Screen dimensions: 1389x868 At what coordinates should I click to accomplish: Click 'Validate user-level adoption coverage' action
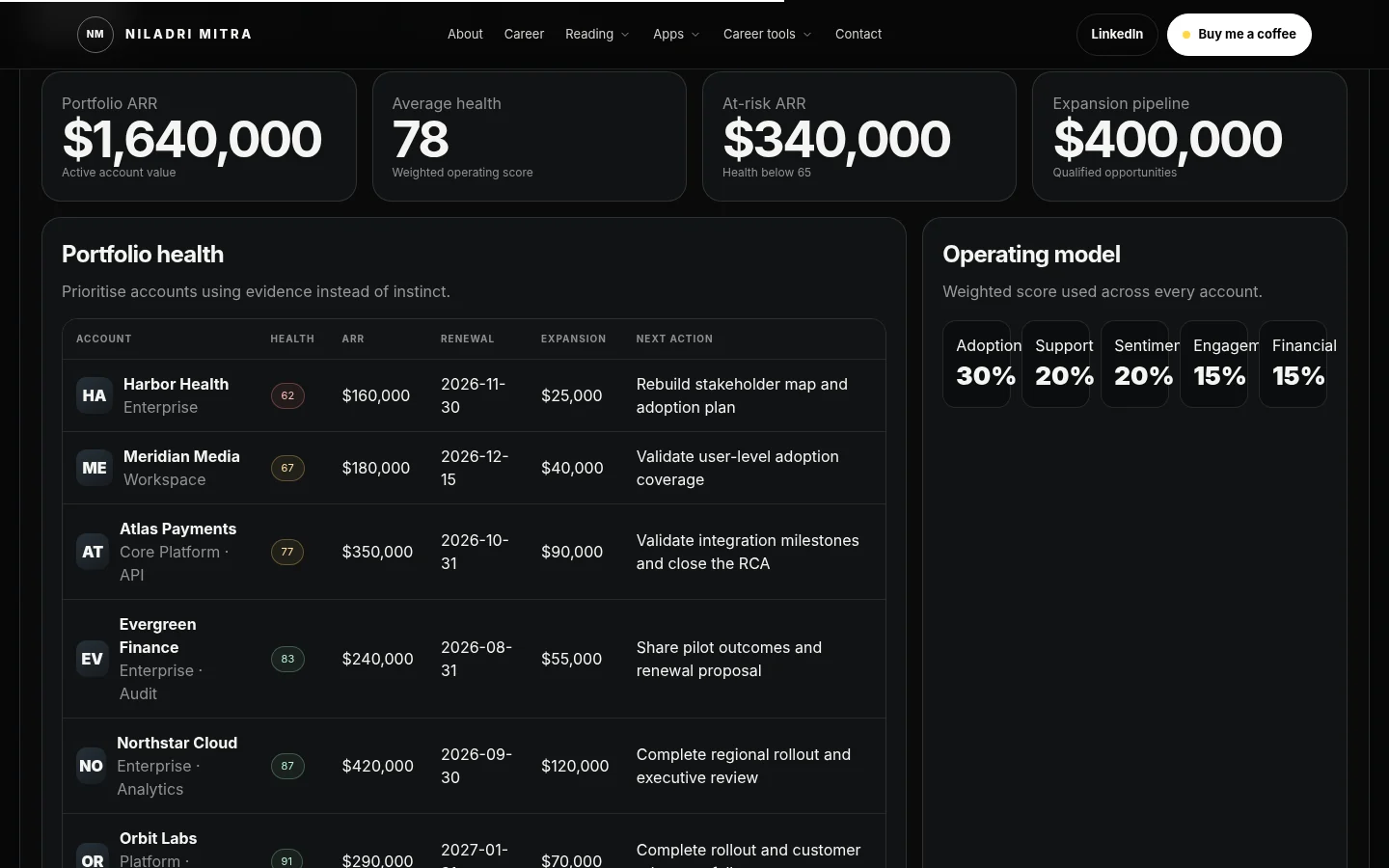click(x=737, y=468)
